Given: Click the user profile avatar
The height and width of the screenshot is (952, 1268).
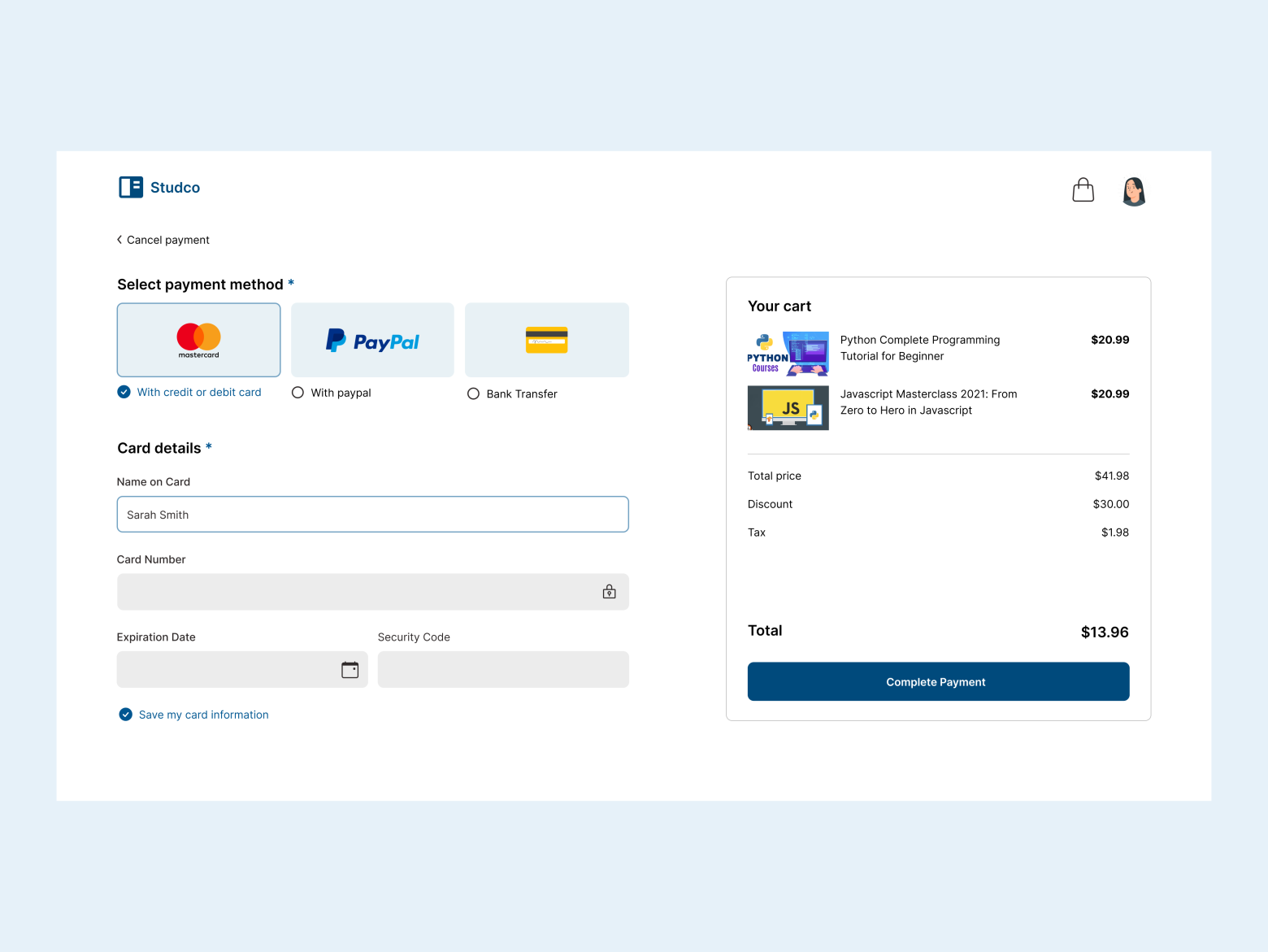Looking at the screenshot, I should pyautogui.click(x=1133, y=191).
